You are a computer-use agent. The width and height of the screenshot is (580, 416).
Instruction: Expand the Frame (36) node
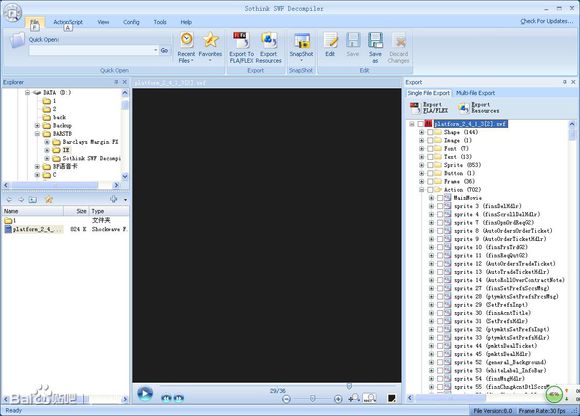click(421, 182)
